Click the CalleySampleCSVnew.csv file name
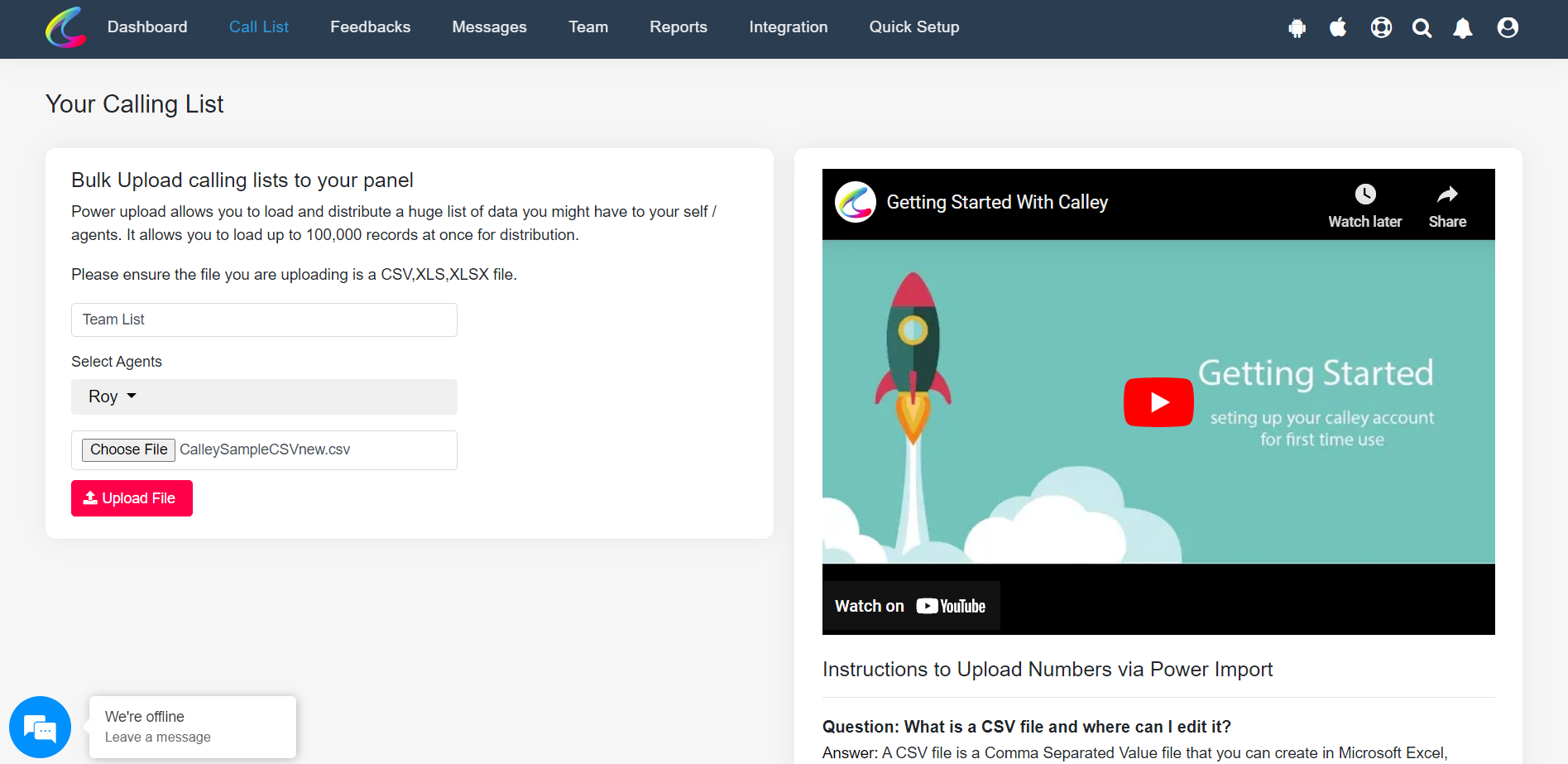1568x764 pixels. click(x=265, y=449)
